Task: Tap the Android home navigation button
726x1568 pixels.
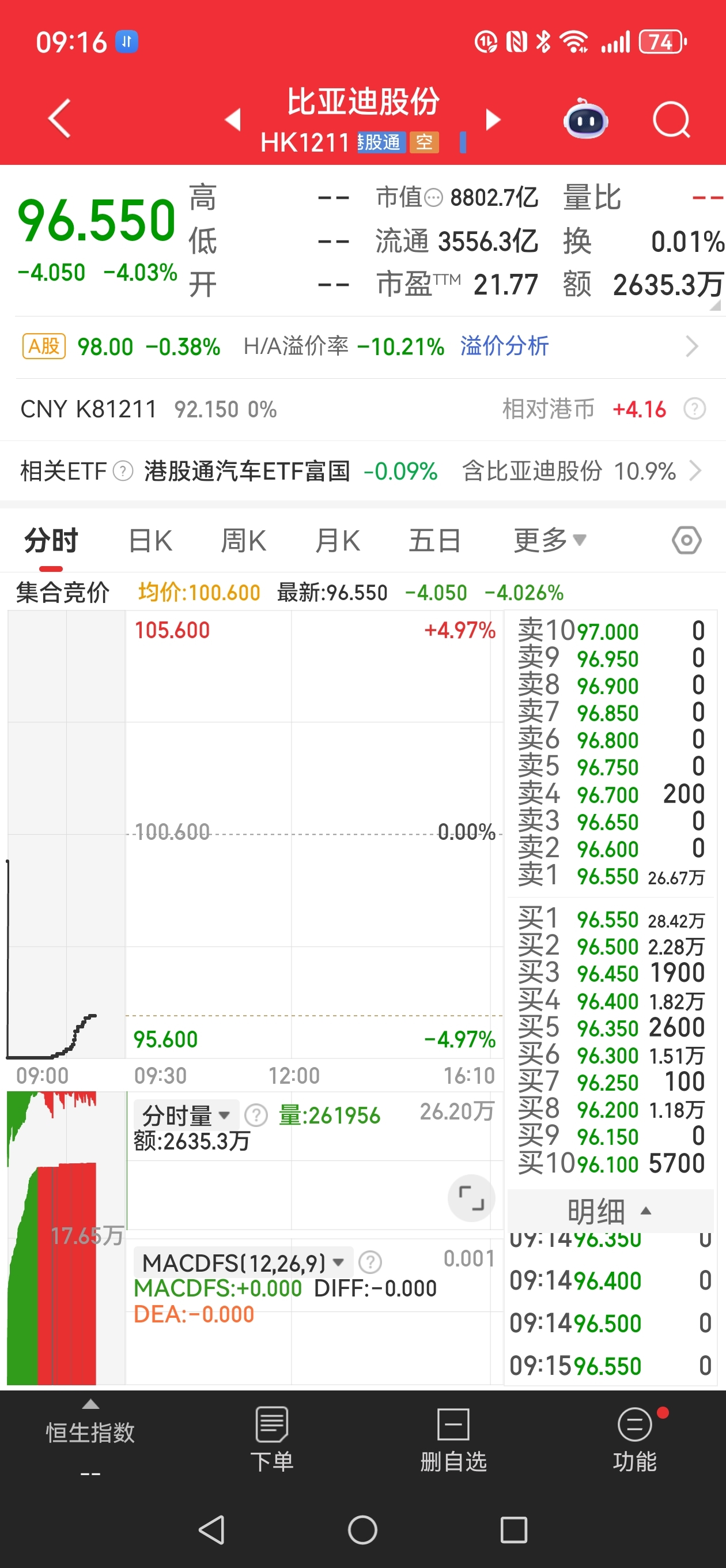Action: (362, 1529)
